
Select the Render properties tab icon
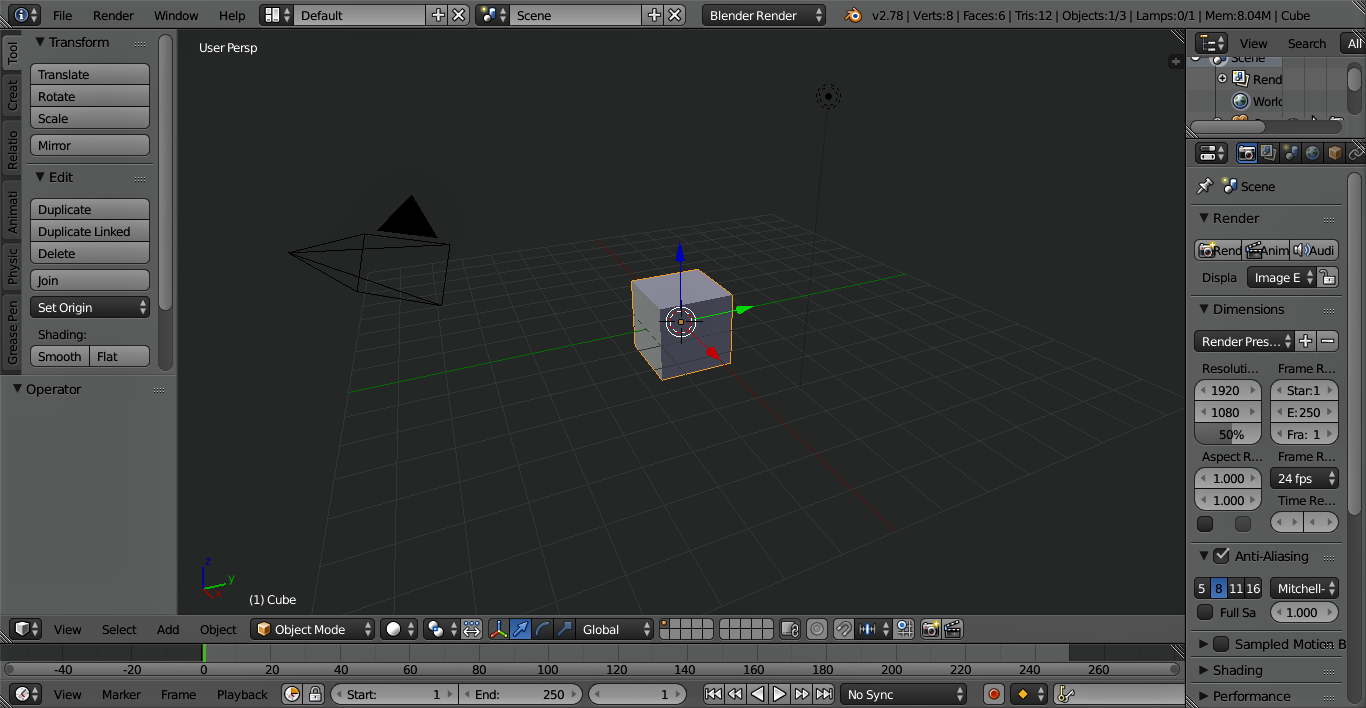[1247, 152]
